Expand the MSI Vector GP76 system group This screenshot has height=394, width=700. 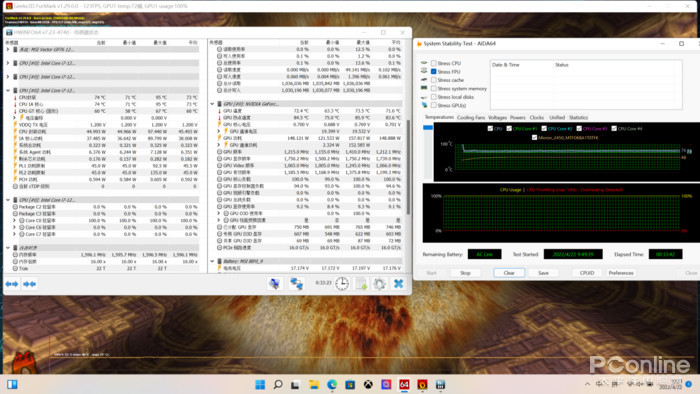(8, 50)
